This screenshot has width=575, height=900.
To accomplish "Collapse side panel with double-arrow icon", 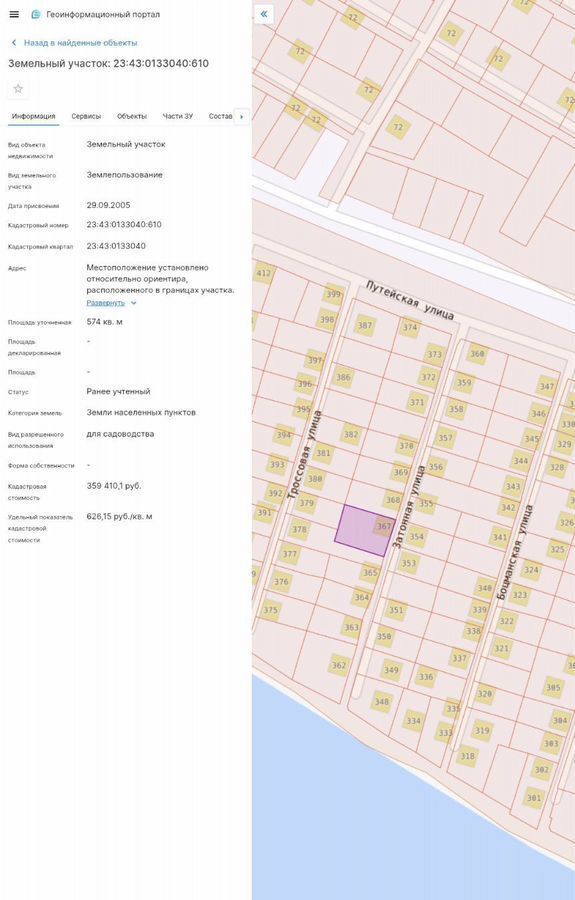I will (264, 14).
